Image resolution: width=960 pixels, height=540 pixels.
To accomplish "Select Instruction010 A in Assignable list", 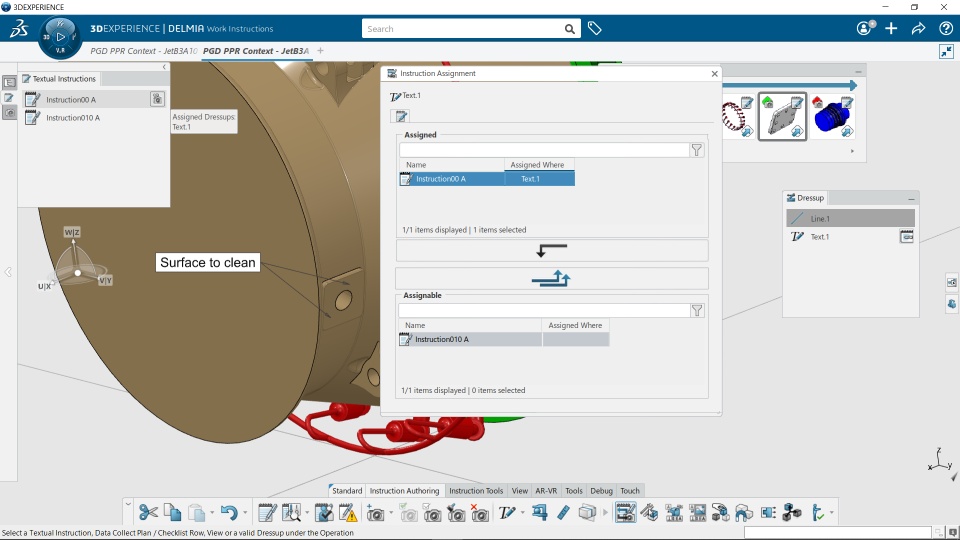I will pos(504,339).
